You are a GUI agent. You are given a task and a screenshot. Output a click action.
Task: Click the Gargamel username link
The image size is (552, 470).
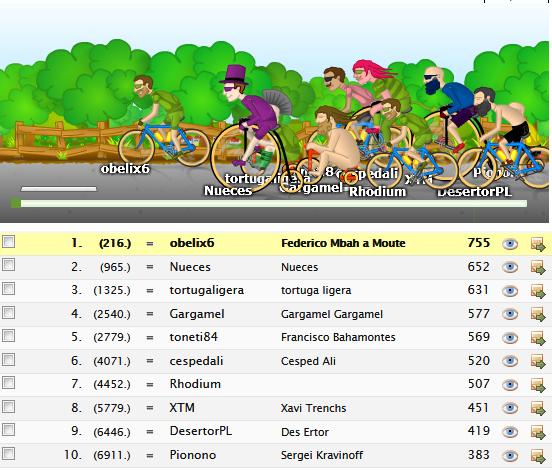pyautogui.click(x=197, y=314)
